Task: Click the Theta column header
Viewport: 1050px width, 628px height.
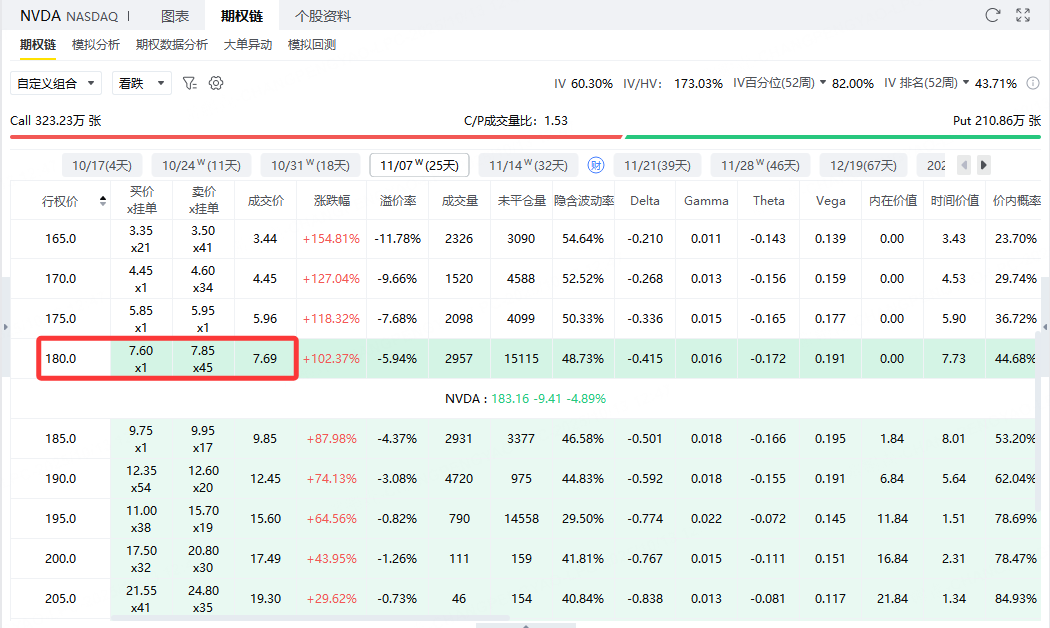Action: click(769, 201)
